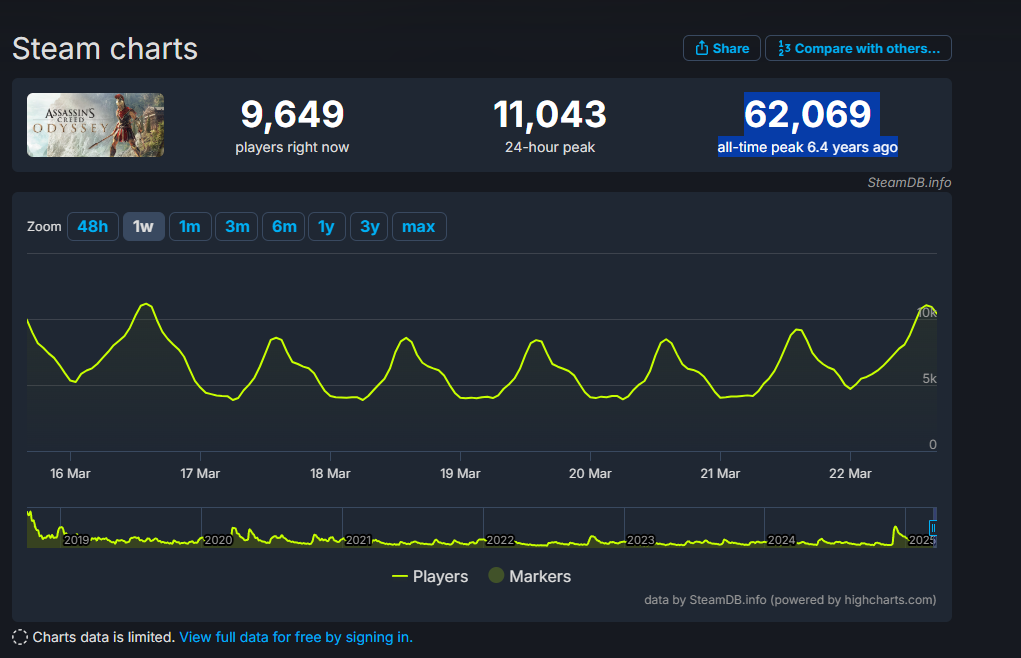The height and width of the screenshot is (658, 1021).
Task: Click the 9,649 players right now value
Action: (292, 114)
